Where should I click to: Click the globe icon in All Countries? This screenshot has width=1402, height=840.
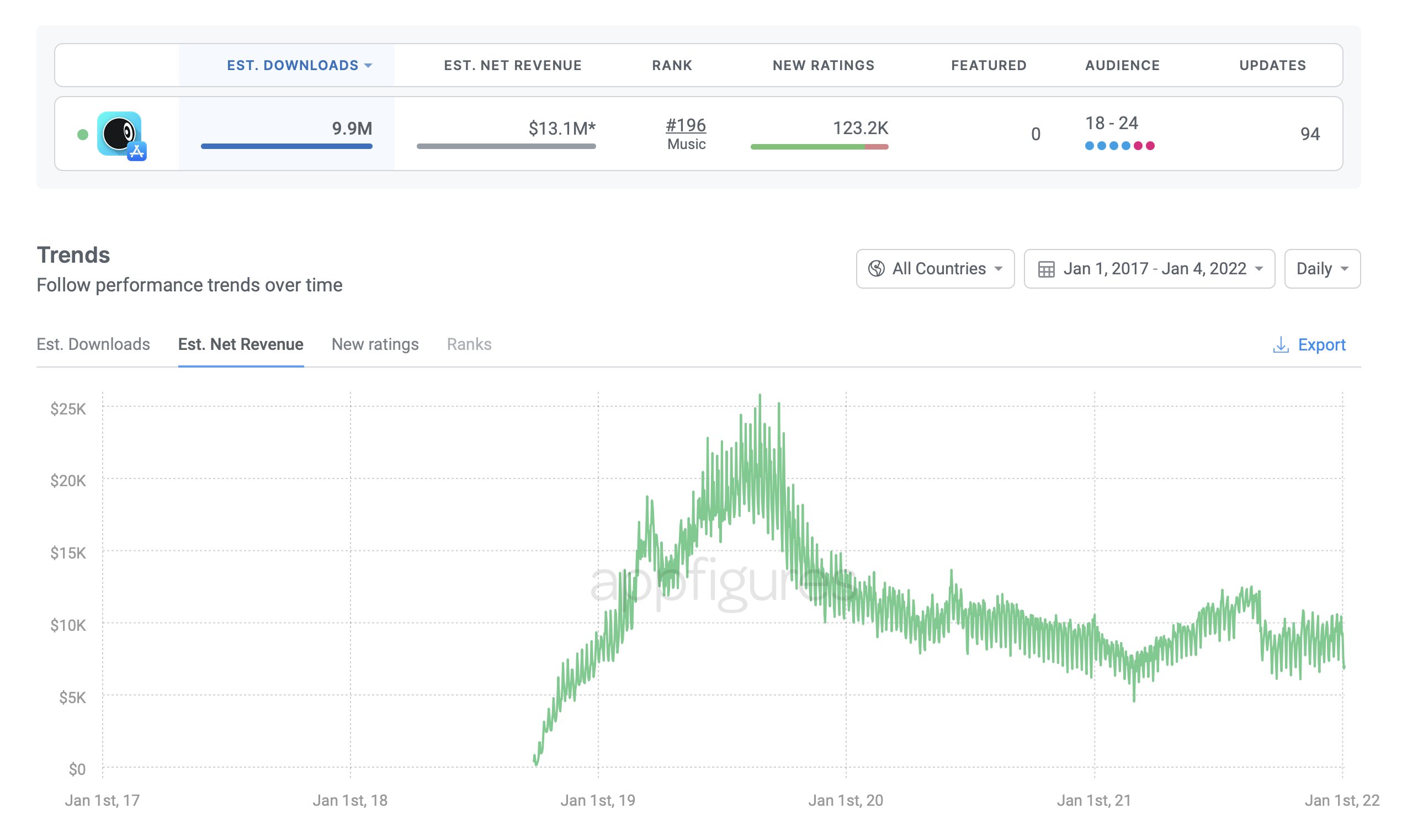pos(876,268)
